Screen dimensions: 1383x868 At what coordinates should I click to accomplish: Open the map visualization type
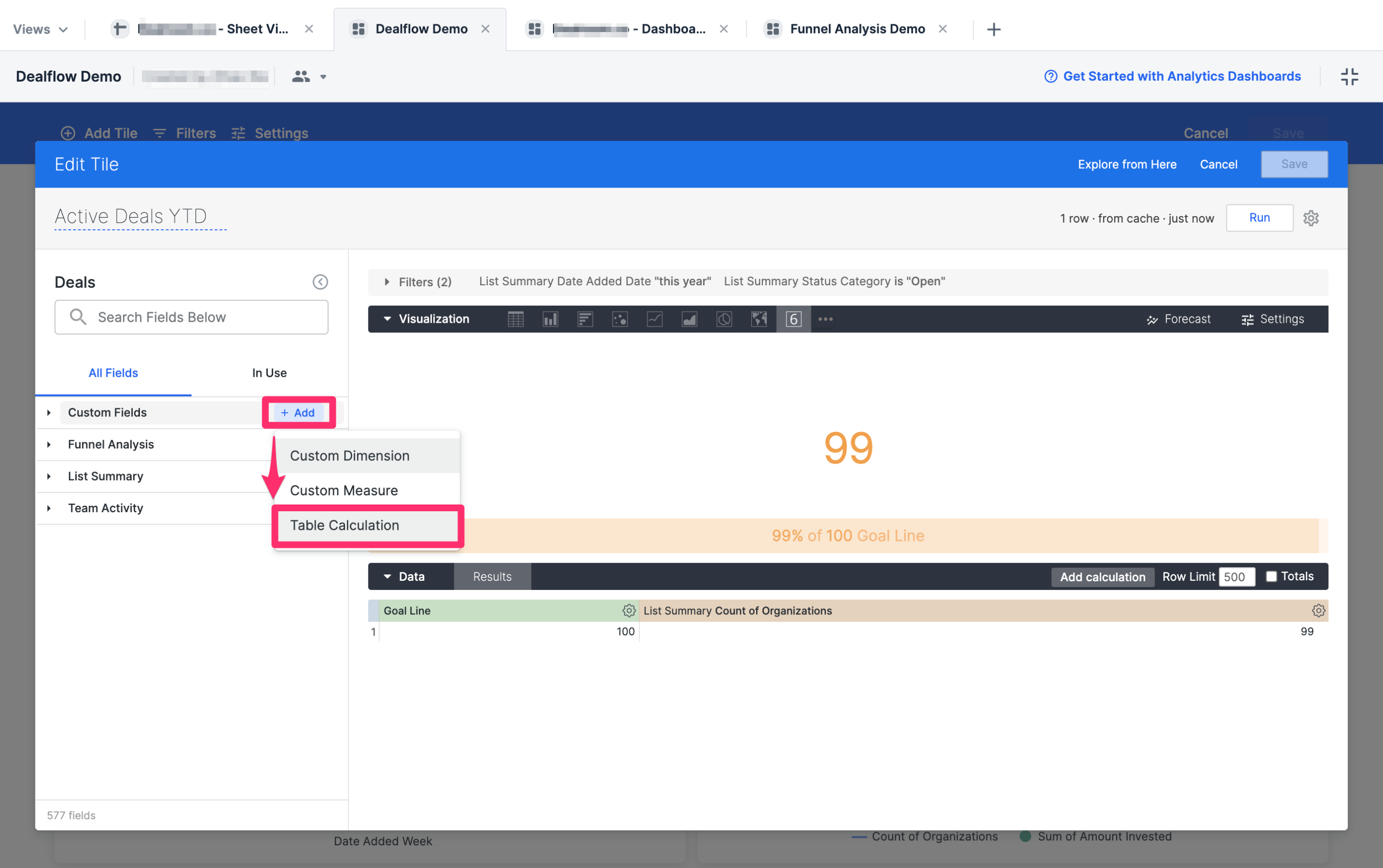[x=759, y=319]
